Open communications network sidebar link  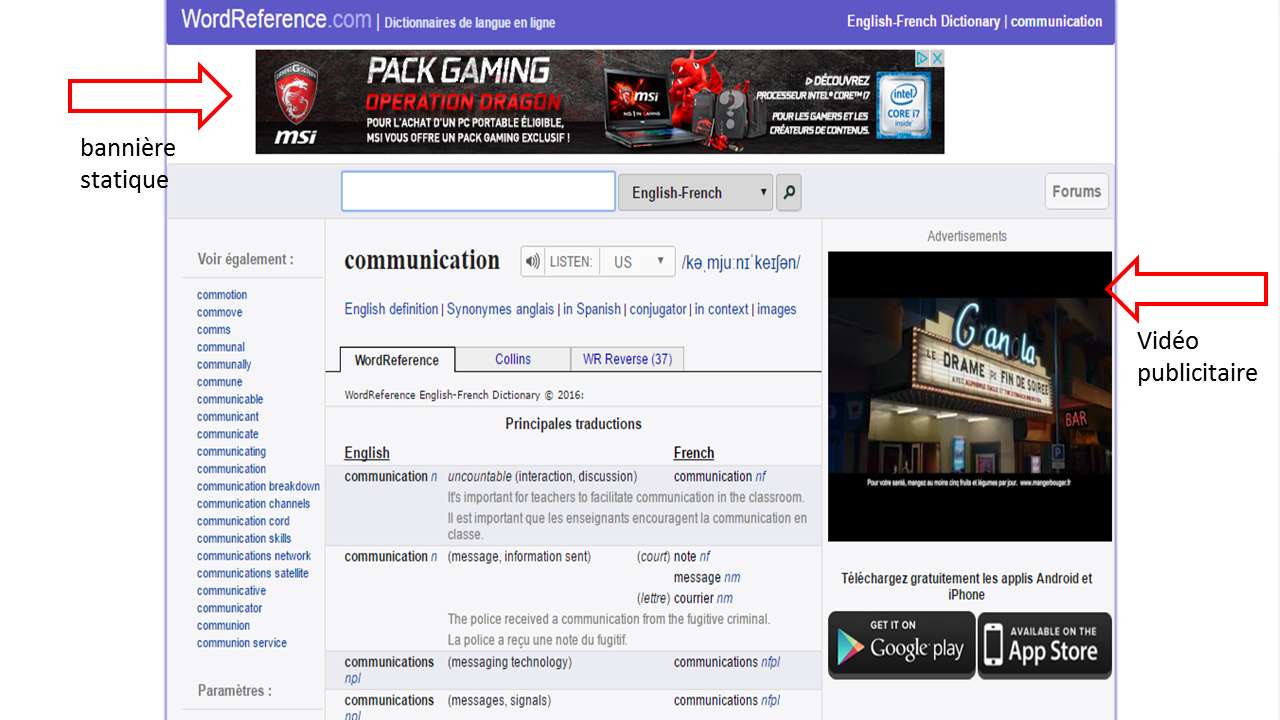(x=254, y=556)
